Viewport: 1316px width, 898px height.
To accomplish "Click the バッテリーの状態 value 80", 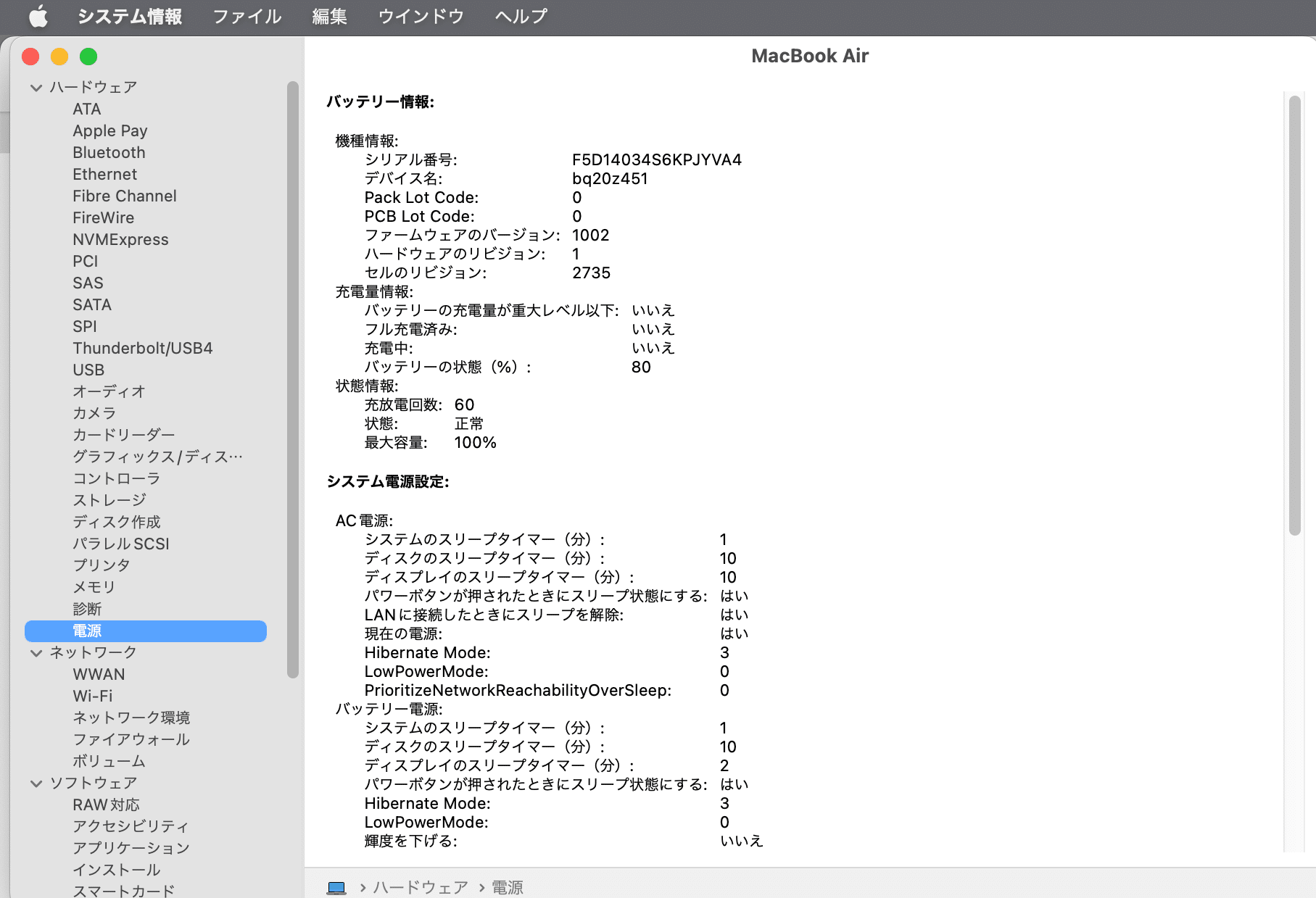I will (x=642, y=367).
